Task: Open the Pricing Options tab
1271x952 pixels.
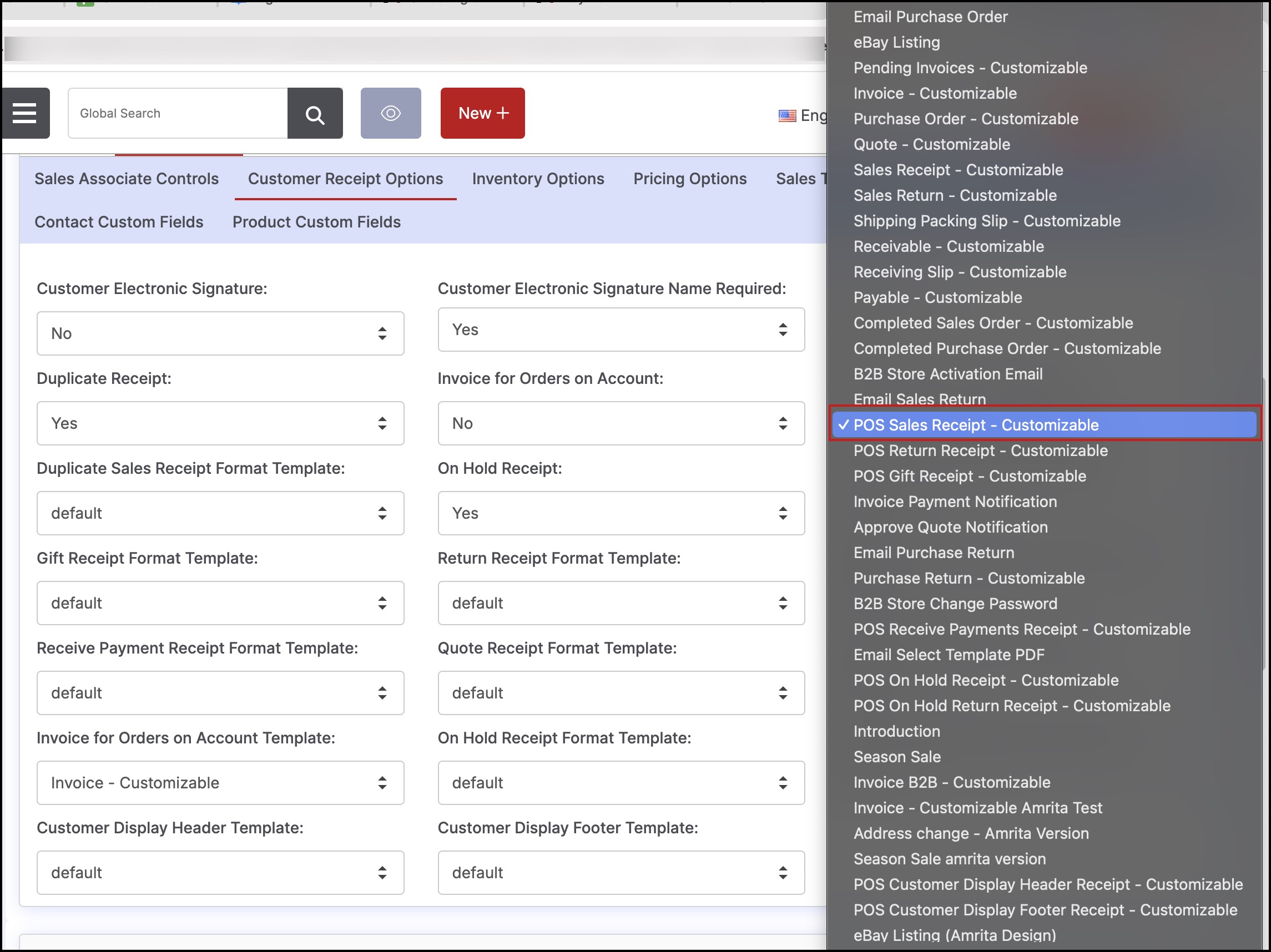Action: [x=690, y=179]
